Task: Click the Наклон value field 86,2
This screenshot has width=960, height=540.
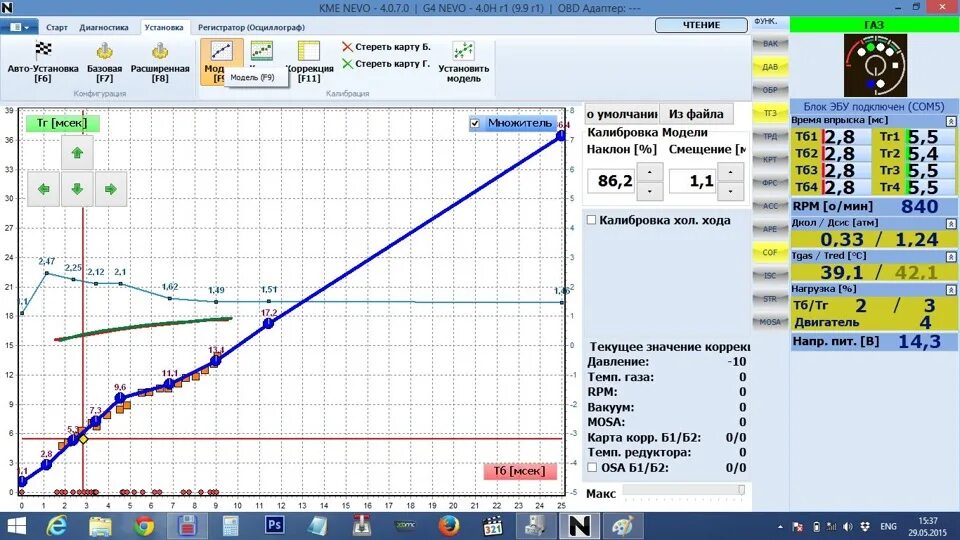Action: pos(612,181)
